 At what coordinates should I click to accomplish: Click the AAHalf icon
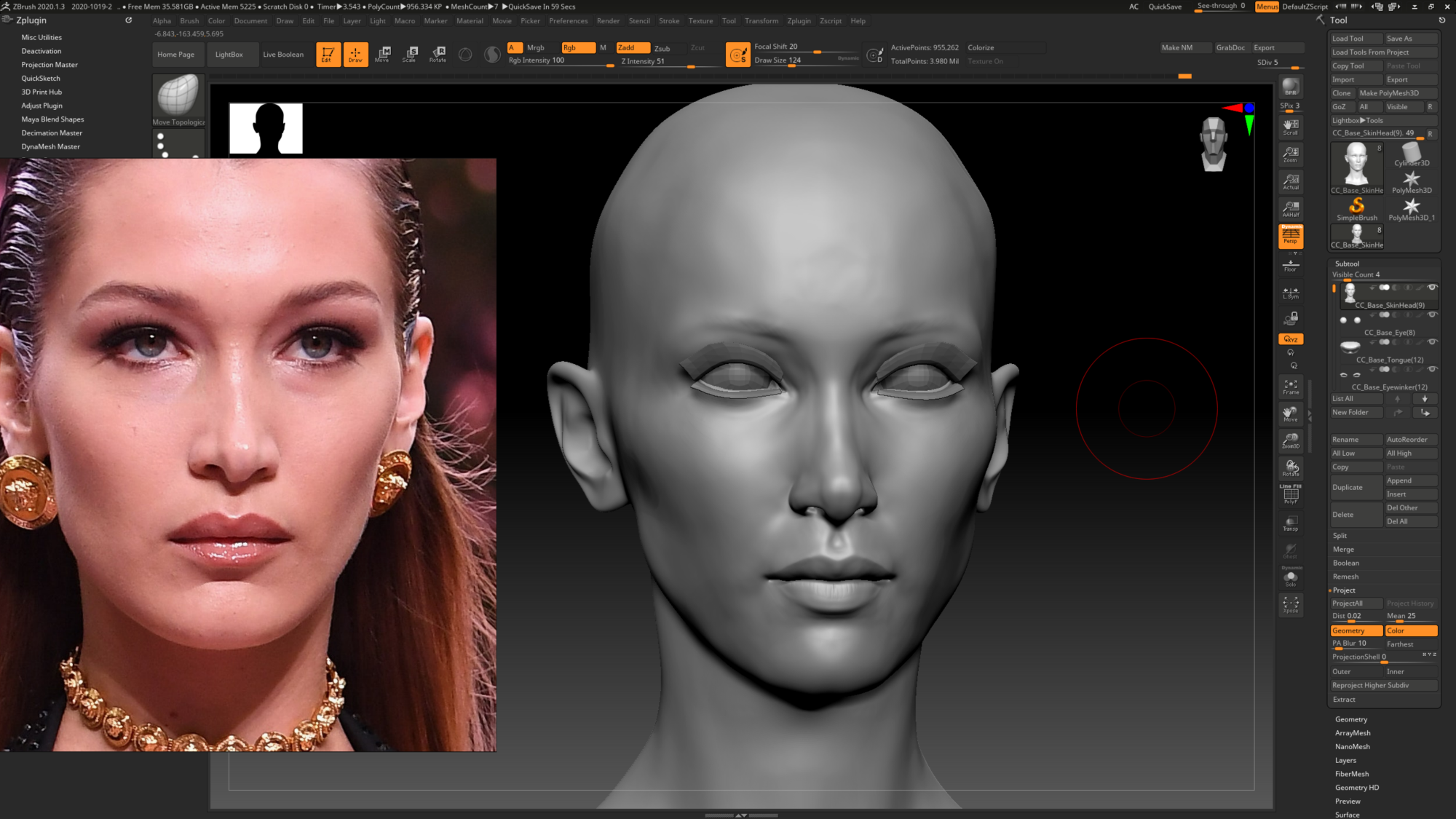pos(1290,209)
